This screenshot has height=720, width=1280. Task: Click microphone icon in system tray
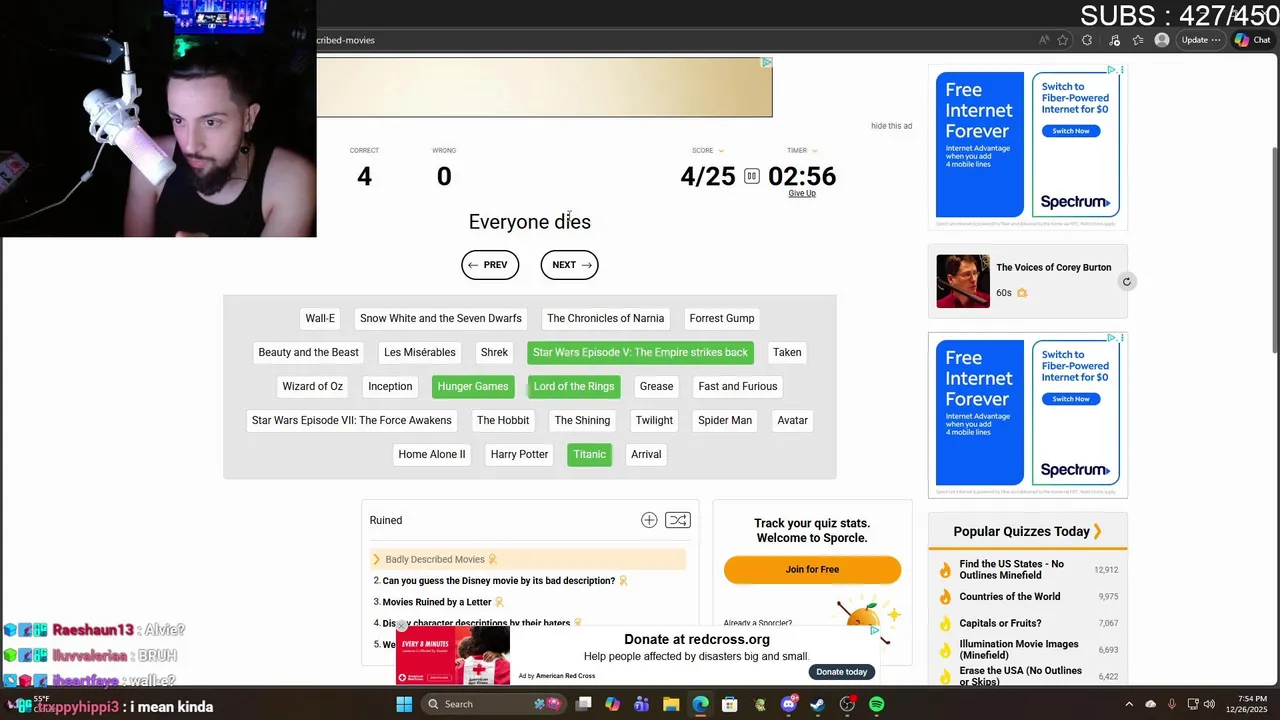click(1171, 704)
